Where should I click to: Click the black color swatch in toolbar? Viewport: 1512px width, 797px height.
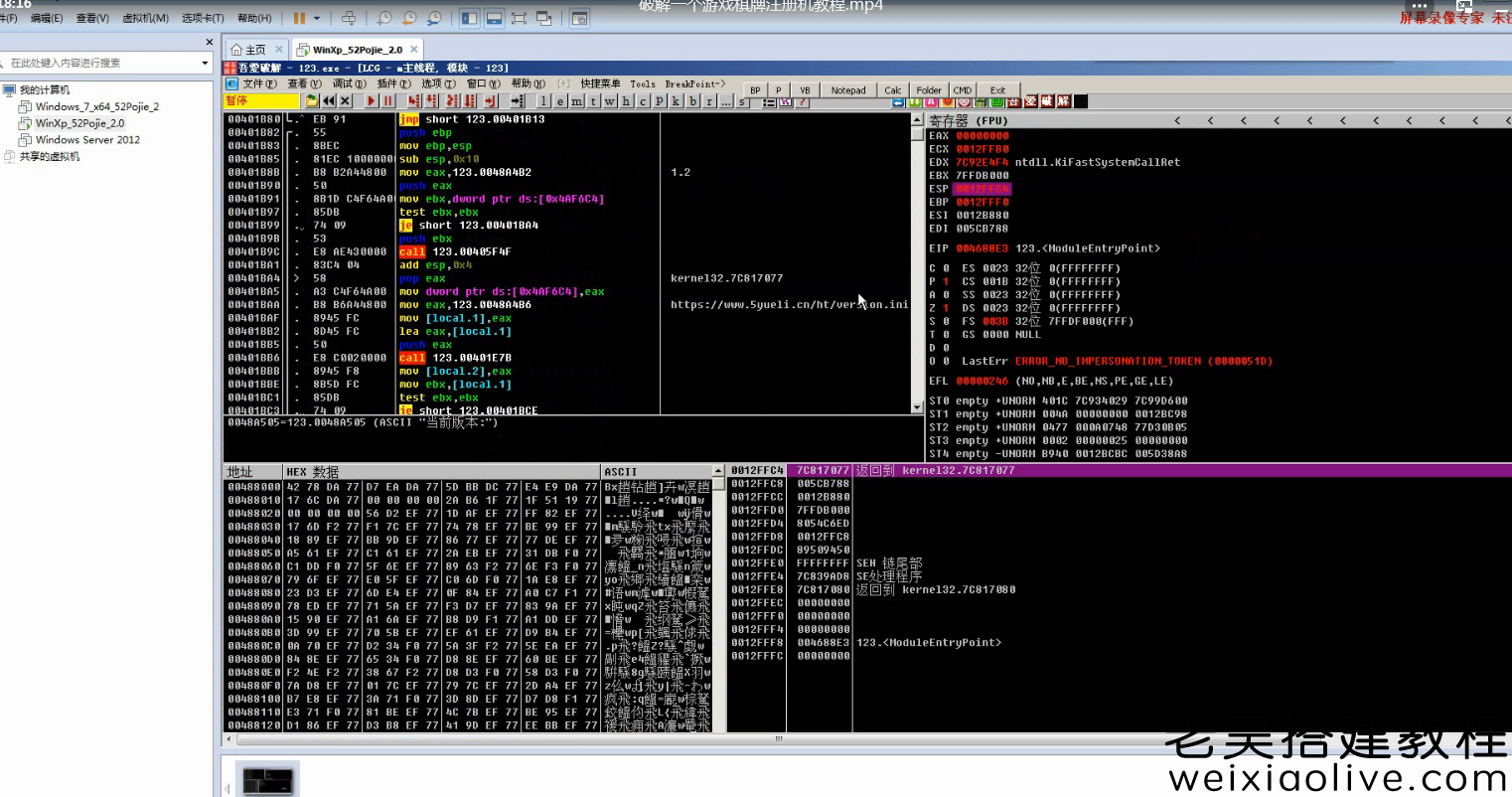(x=1081, y=101)
